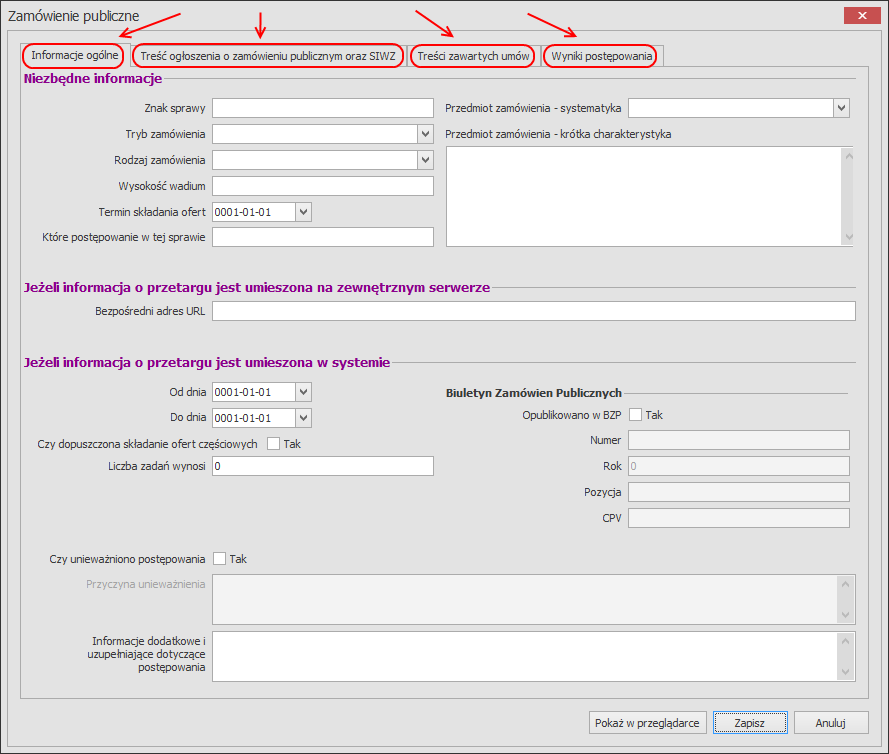The height and width of the screenshot is (754, 889).
Task: Click the Zapisz button
Action: click(x=750, y=723)
